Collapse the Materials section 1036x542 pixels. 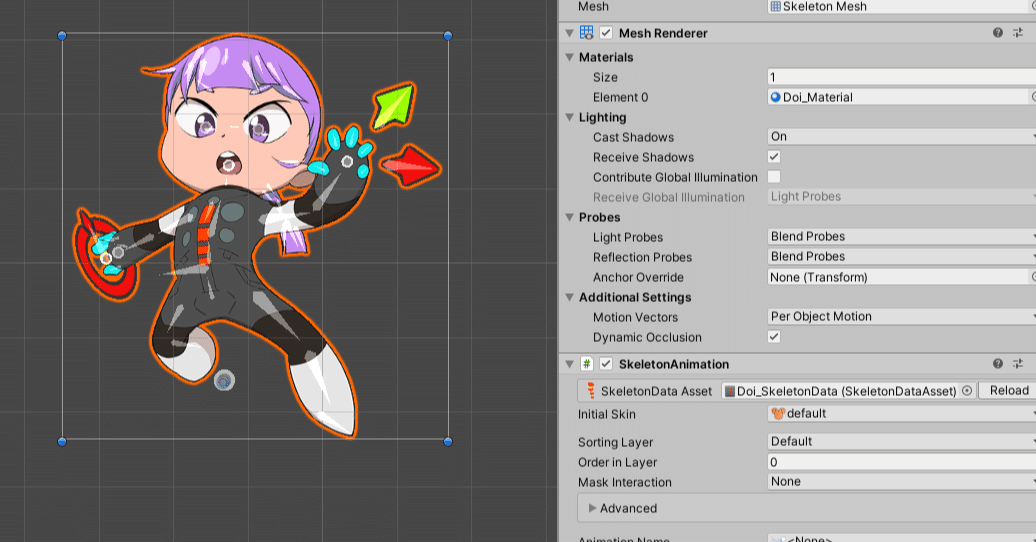(570, 57)
